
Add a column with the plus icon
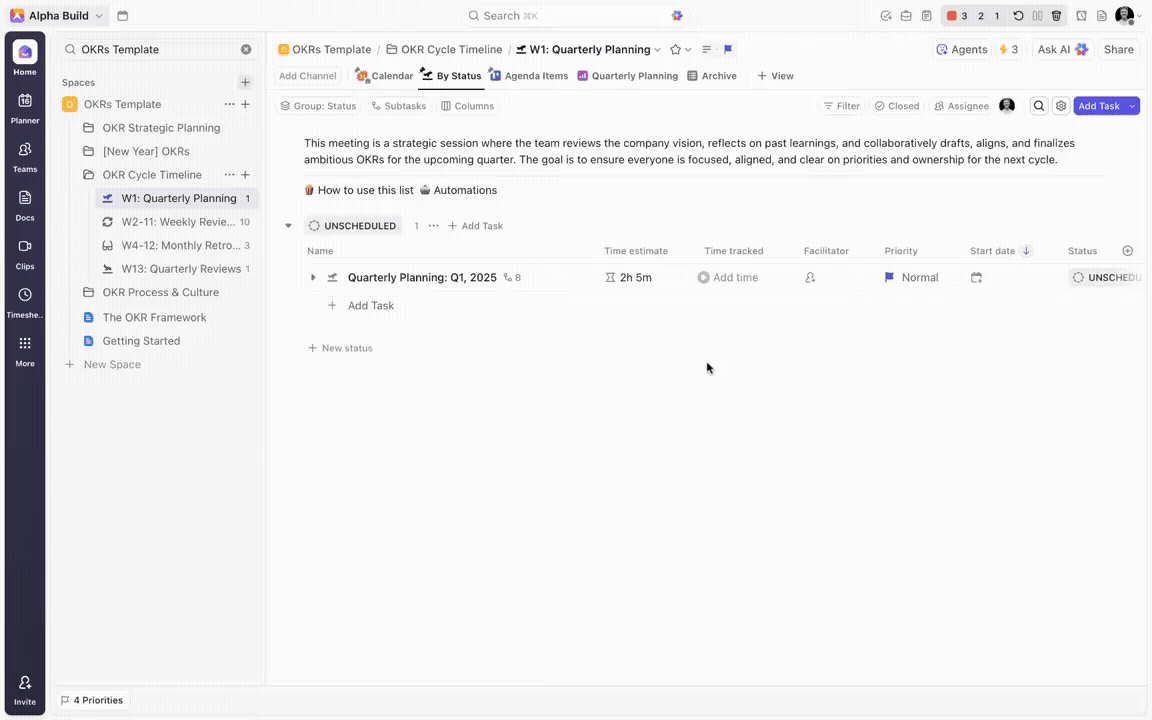point(1128,251)
